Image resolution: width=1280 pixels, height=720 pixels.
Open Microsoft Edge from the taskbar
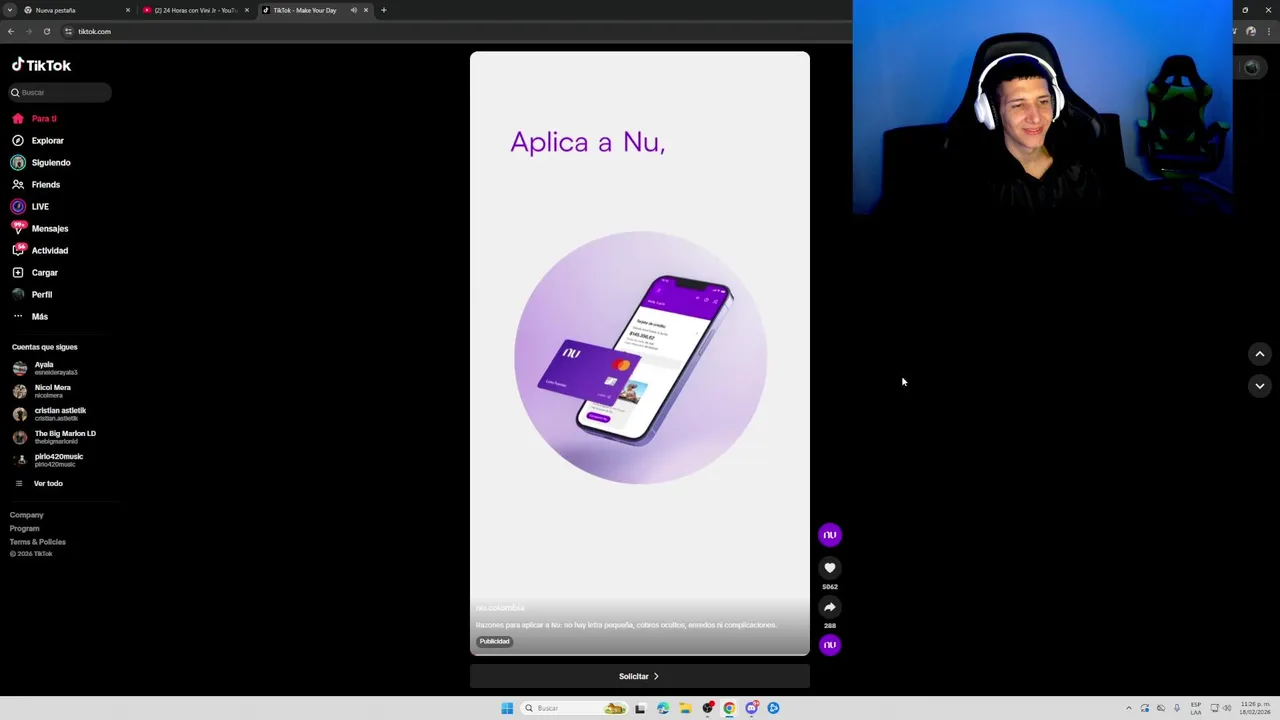(x=663, y=708)
